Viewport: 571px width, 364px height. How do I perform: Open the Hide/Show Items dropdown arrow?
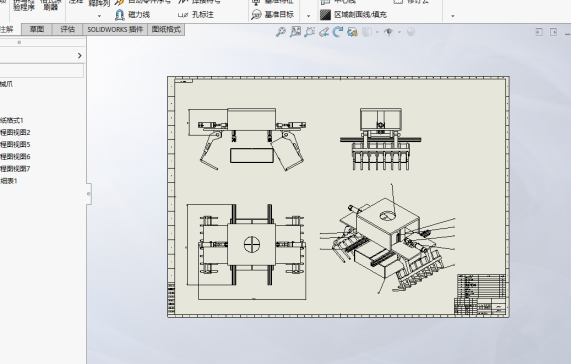(399, 32)
